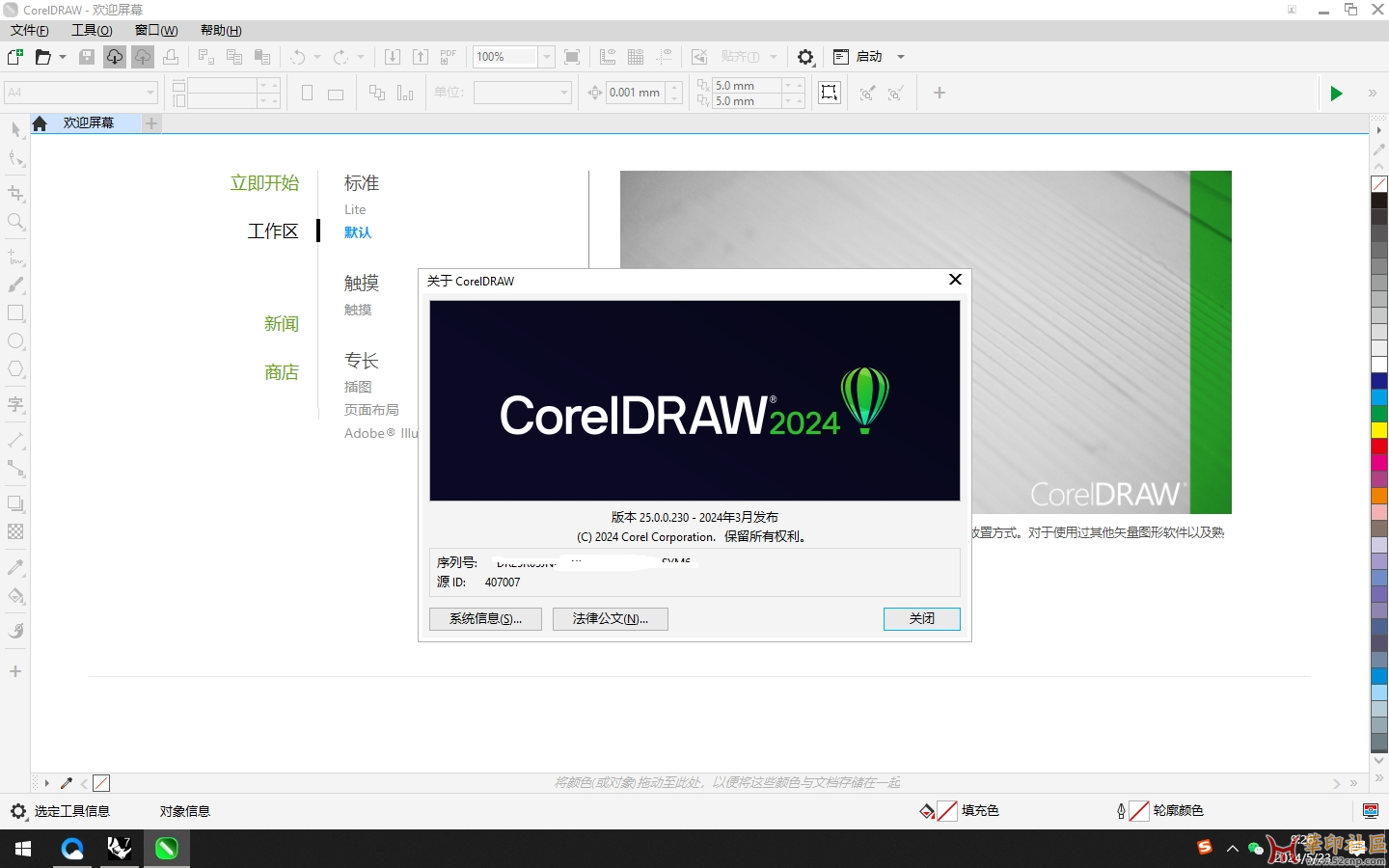Toggle the show guidelines icon
Image resolution: width=1389 pixels, height=868 pixels.
click(x=664, y=57)
